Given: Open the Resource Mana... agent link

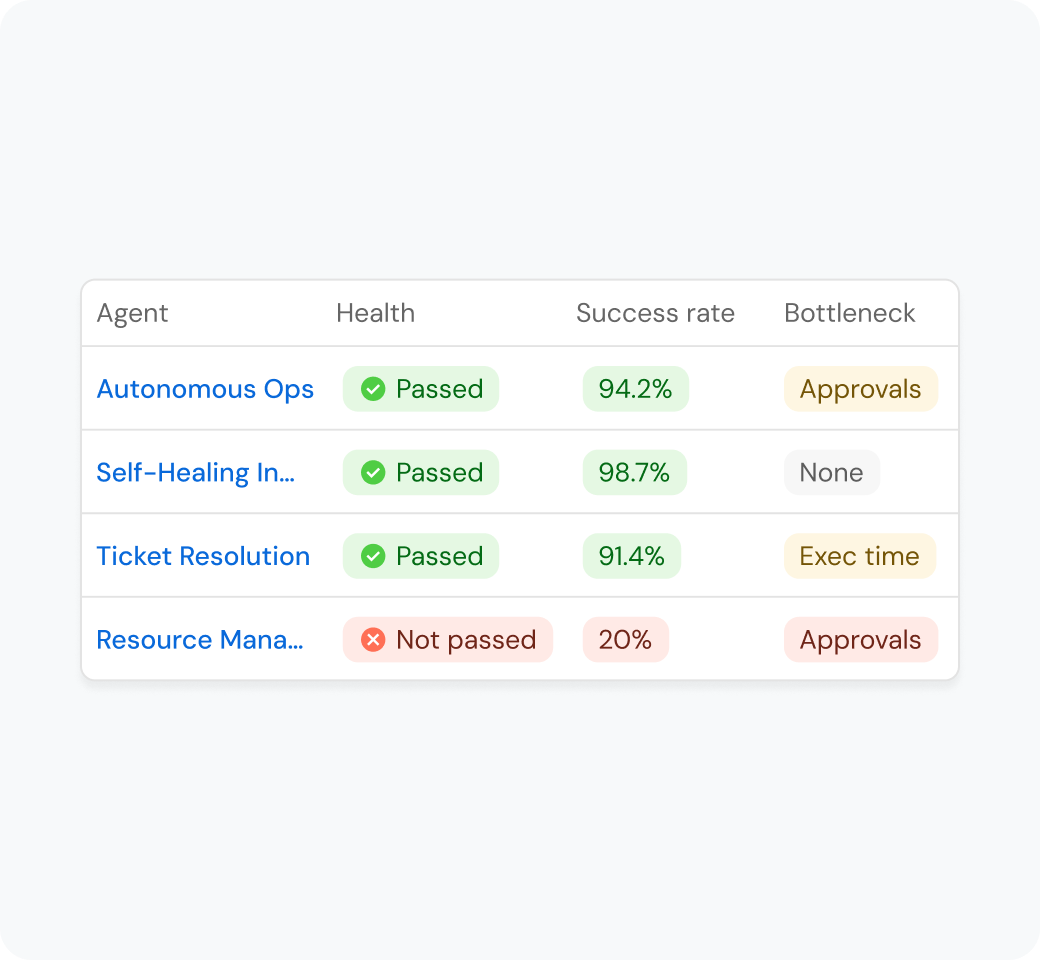Looking at the screenshot, I should (x=200, y=640).
